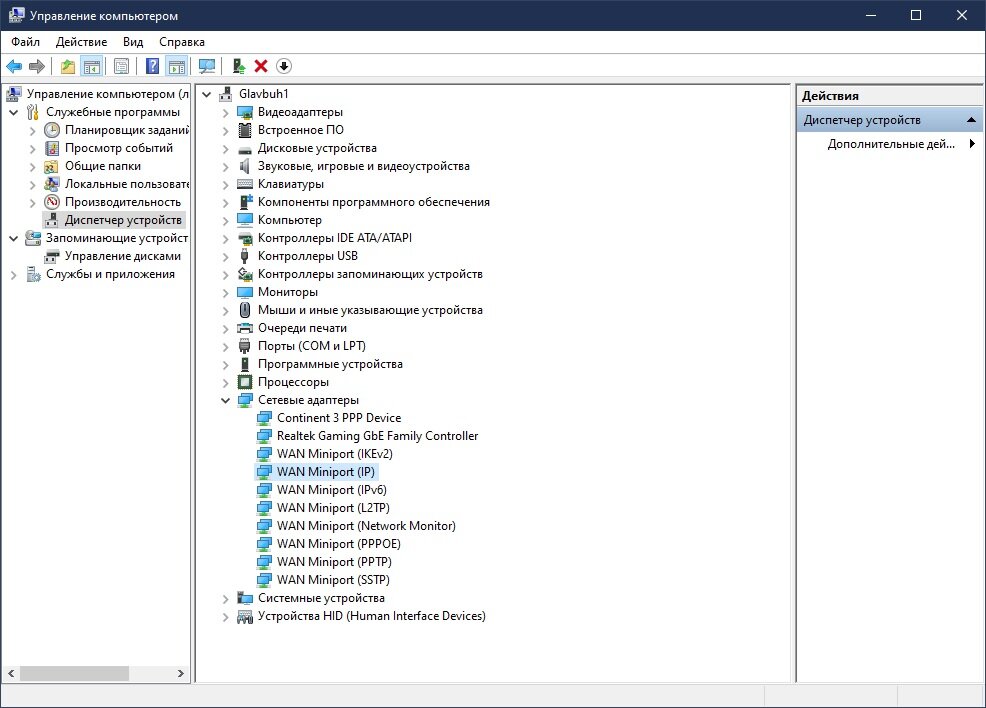Viewport: 986px width, 708px height.
Task: Select WAN Miniport (IKEv2)
Action: tap(335, 454)
